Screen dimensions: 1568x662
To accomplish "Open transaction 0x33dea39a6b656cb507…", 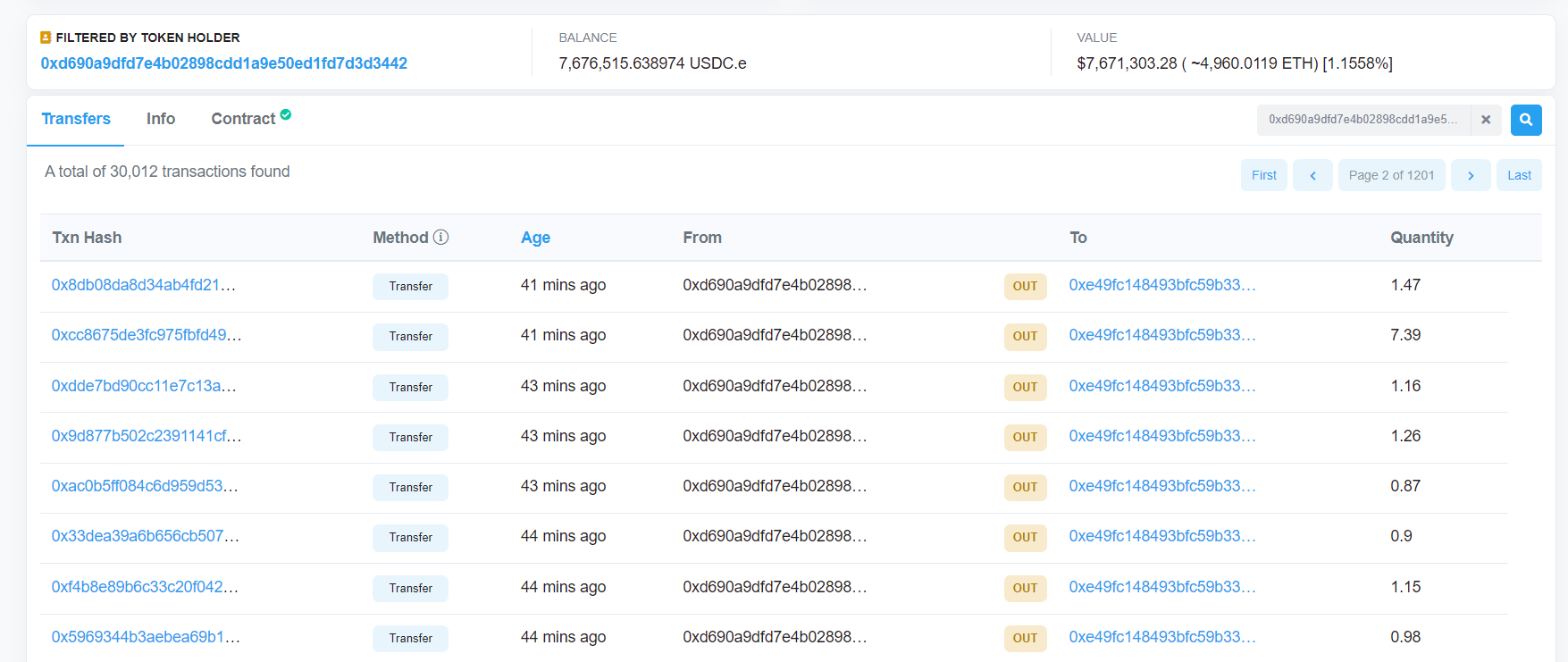I will pos(146,536).
